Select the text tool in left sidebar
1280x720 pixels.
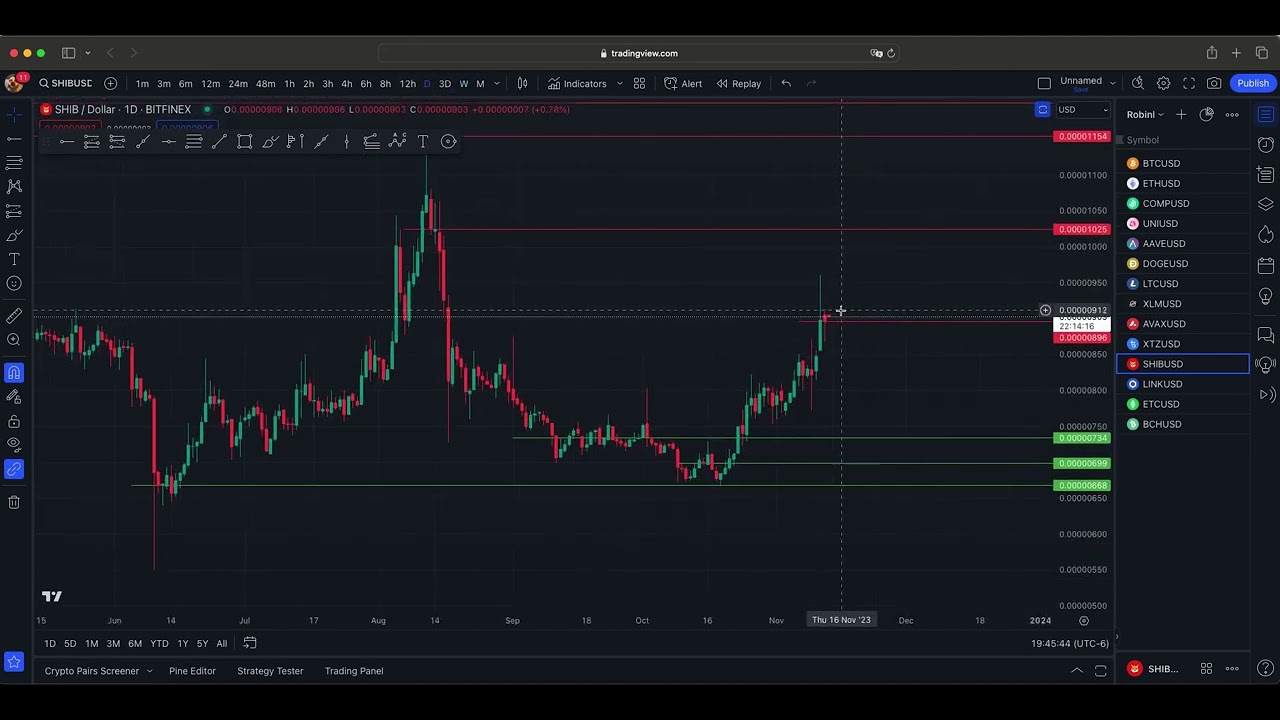(x=14, y=259)
